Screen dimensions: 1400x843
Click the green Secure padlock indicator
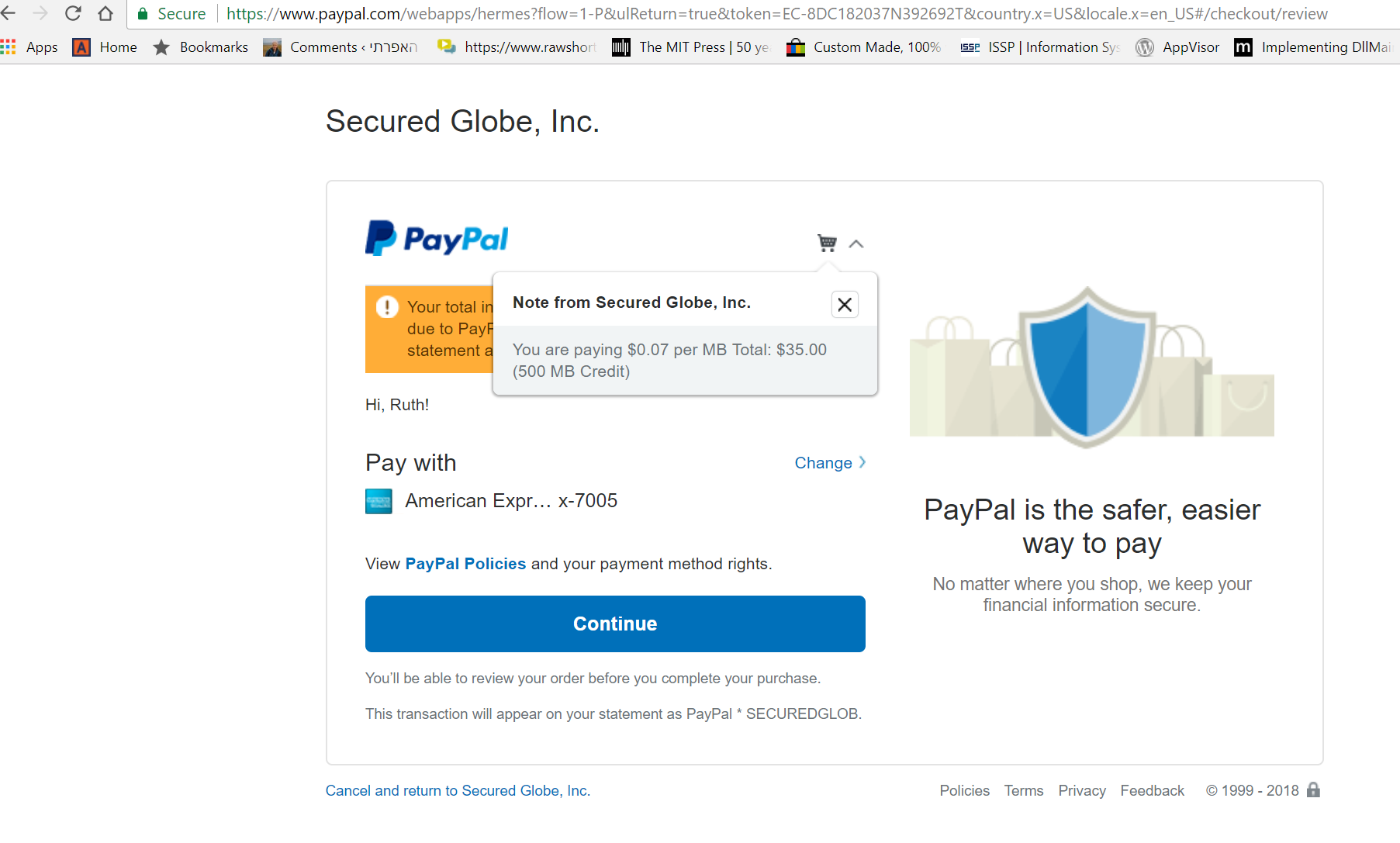coord(171,13)
